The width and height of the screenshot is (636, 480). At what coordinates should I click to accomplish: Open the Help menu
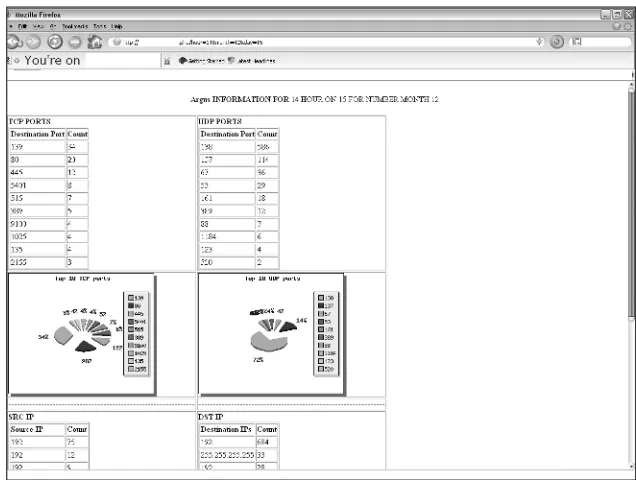coord(117,26)
